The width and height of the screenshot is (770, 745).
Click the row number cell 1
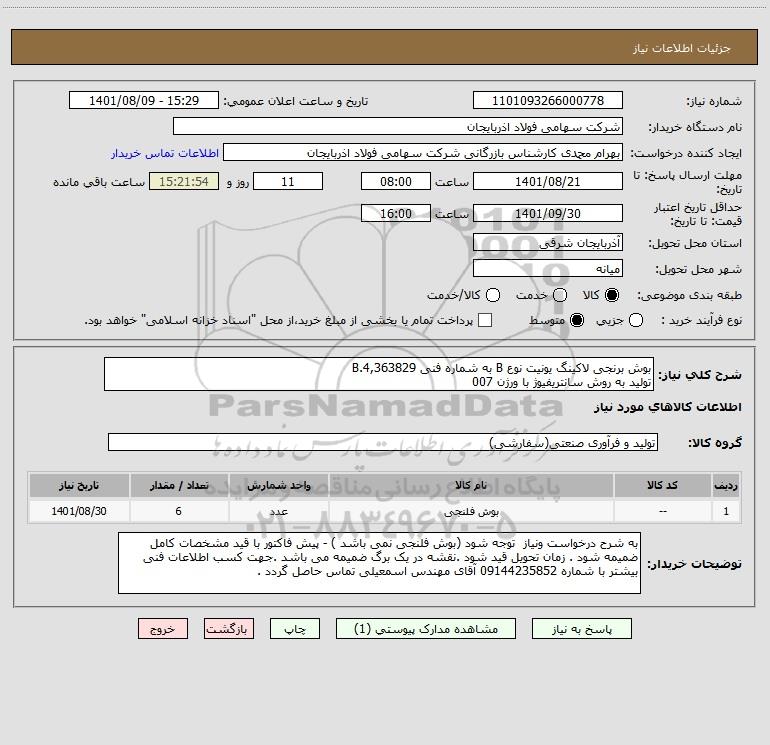click(x=726, y=511)
